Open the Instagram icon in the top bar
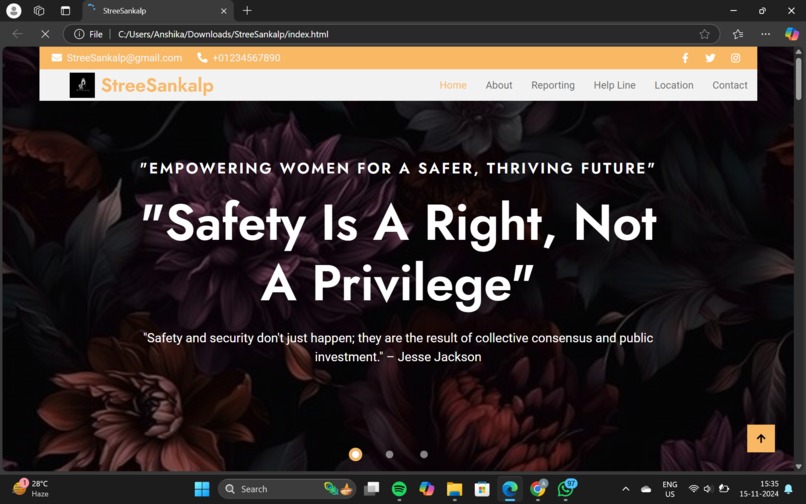Screen dimensions: 806x504 pyautogui.click(x=736, y=58)
